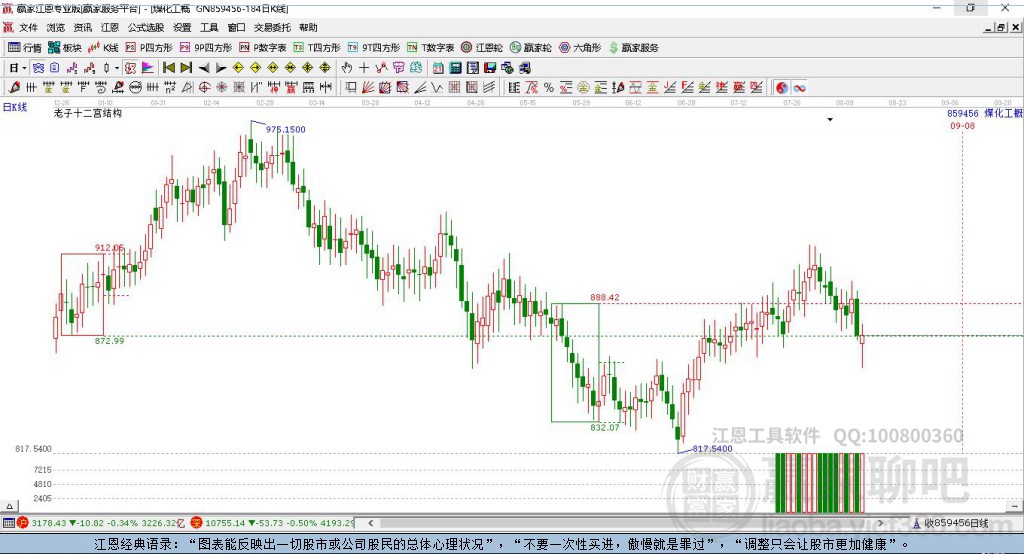Click the P四方形 toolbar button

pos(149,48)
